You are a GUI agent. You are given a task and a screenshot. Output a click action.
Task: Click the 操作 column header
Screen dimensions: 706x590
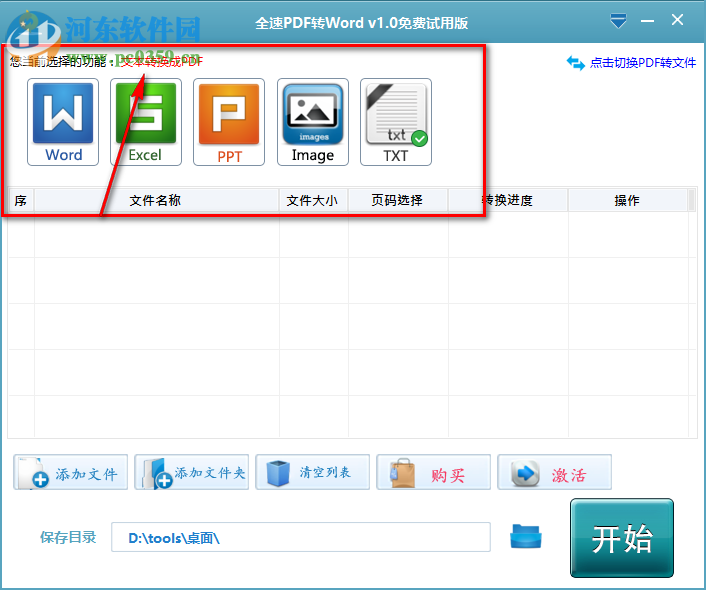pyautogui.click(x=628, y=200)
